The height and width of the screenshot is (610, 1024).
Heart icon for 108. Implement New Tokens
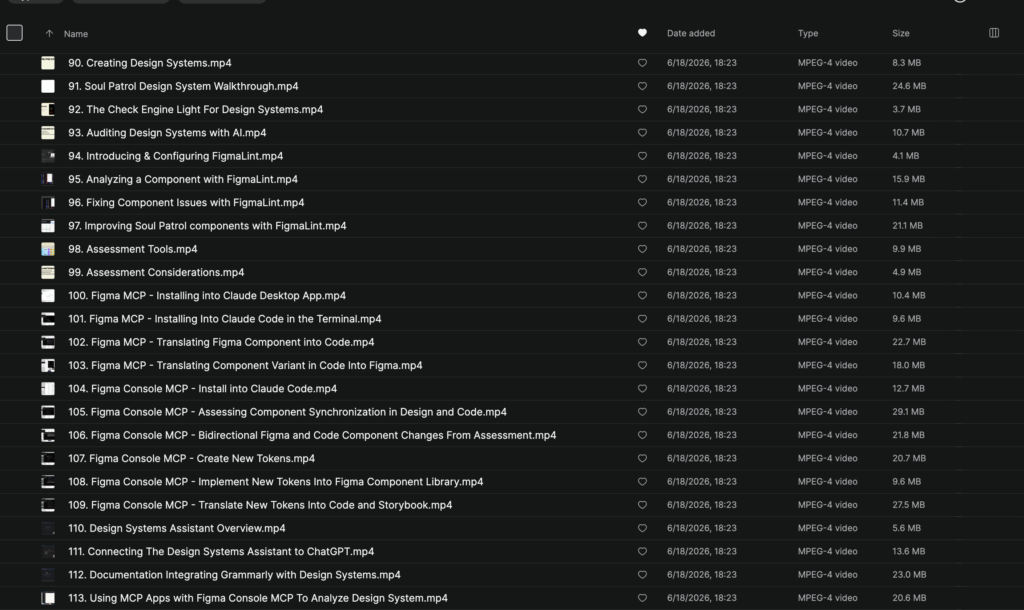[x=642, y=482]
